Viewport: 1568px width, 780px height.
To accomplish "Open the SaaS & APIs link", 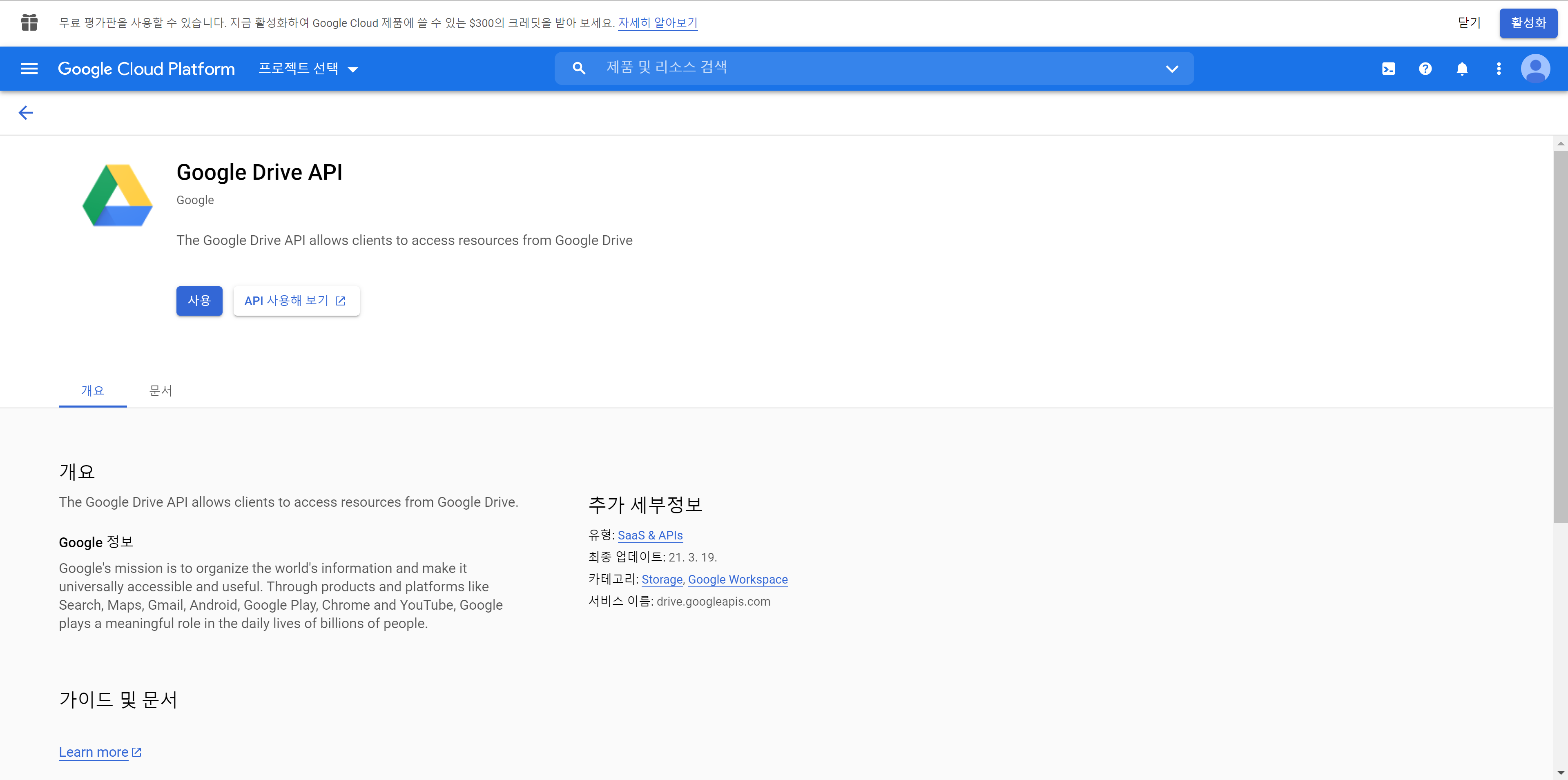I will click(x=650, y=535).
